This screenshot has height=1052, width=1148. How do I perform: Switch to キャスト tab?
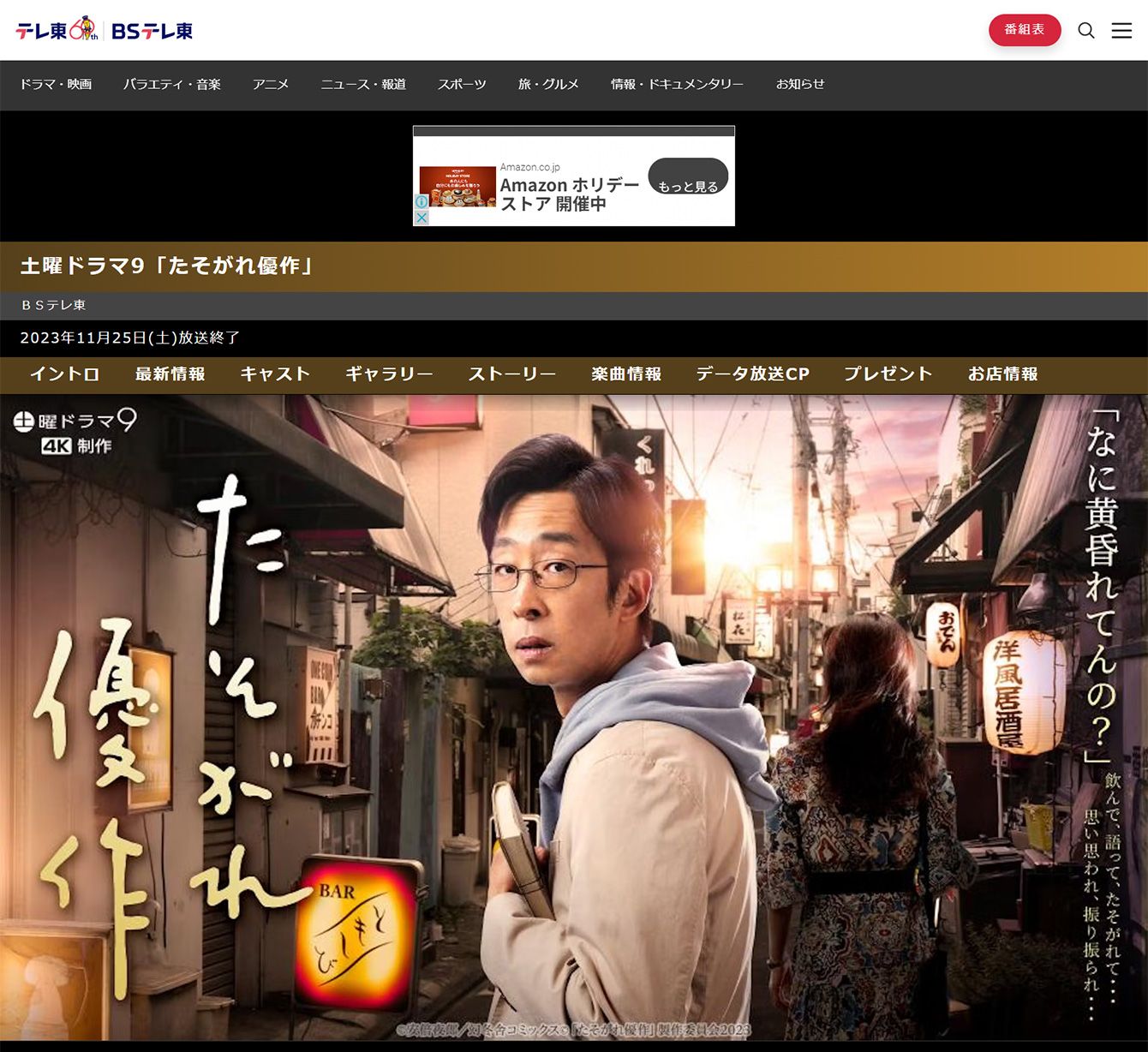tap(275, 374)
